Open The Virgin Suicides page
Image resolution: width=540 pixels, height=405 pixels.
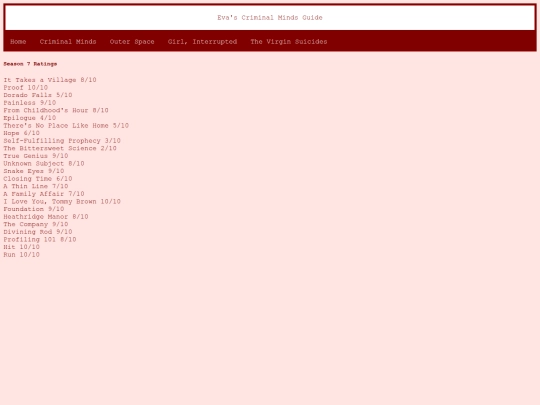click(289, 42)
